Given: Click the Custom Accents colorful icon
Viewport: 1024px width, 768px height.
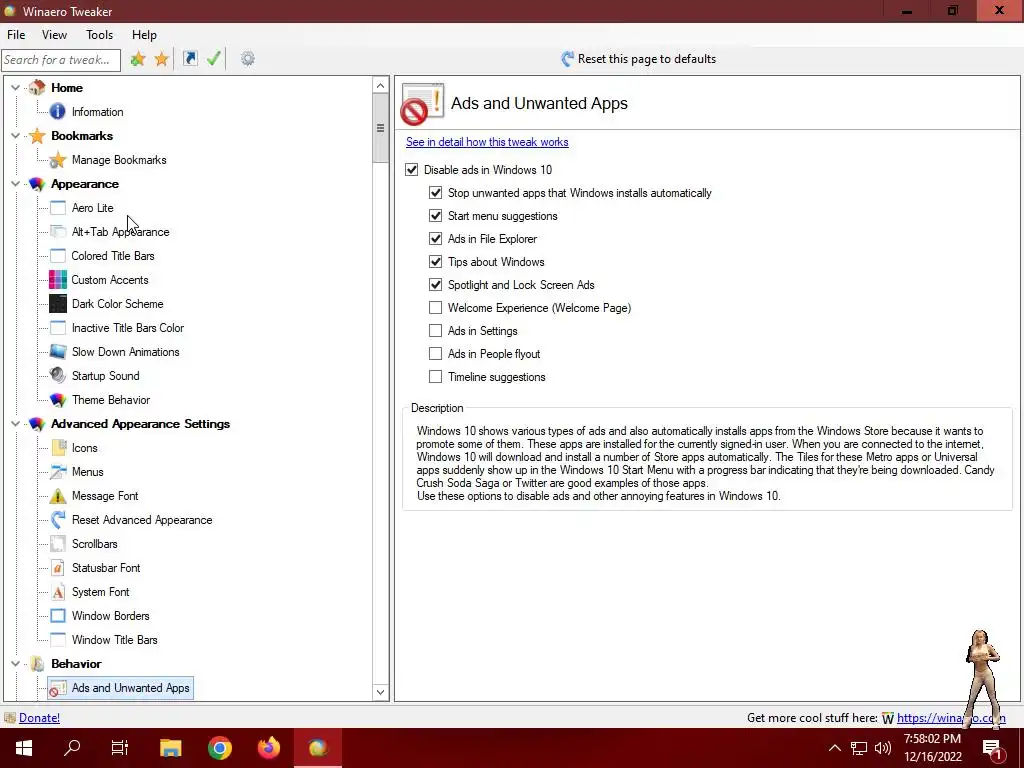Looking at the screenshot, I should [x=57, y=280].
